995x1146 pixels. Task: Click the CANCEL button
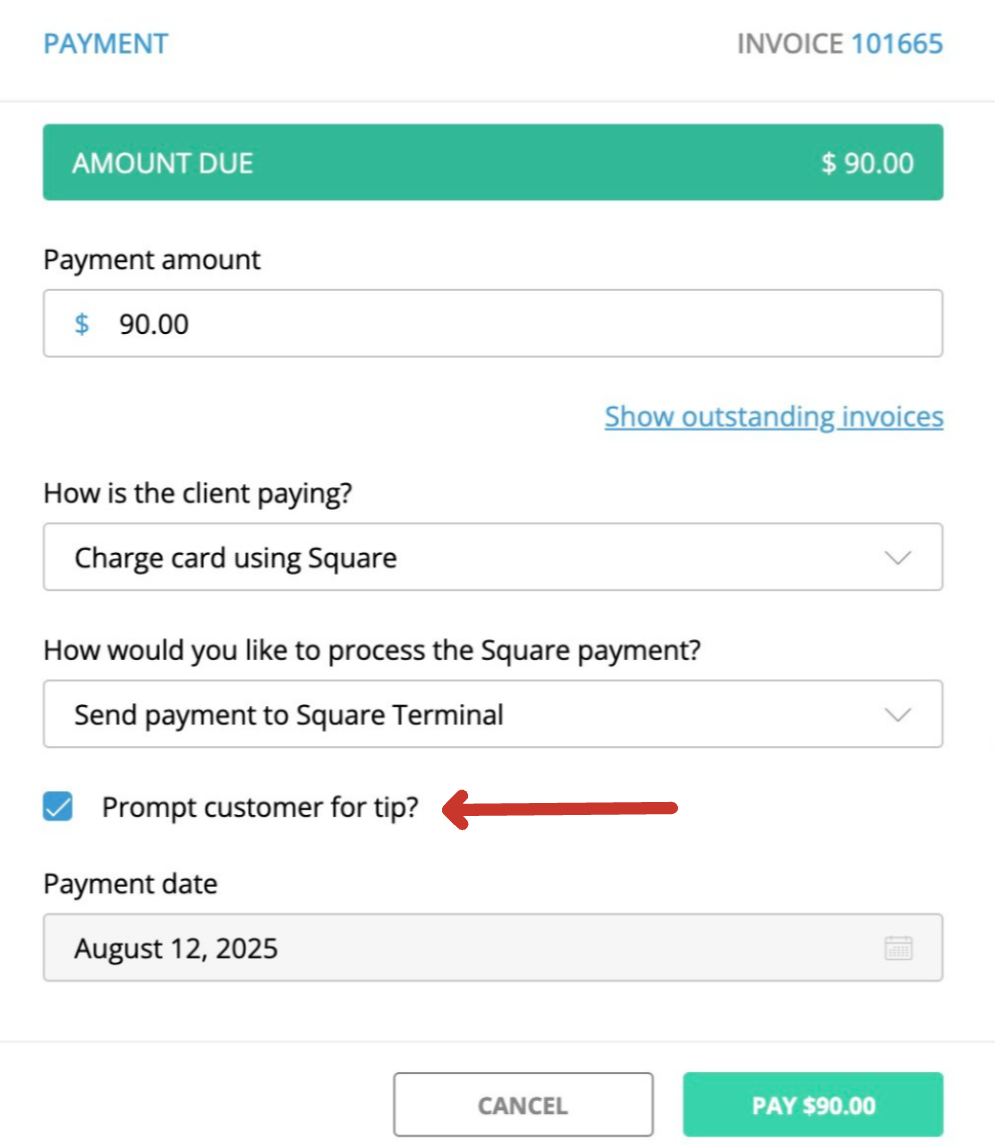coord(523,1104)
